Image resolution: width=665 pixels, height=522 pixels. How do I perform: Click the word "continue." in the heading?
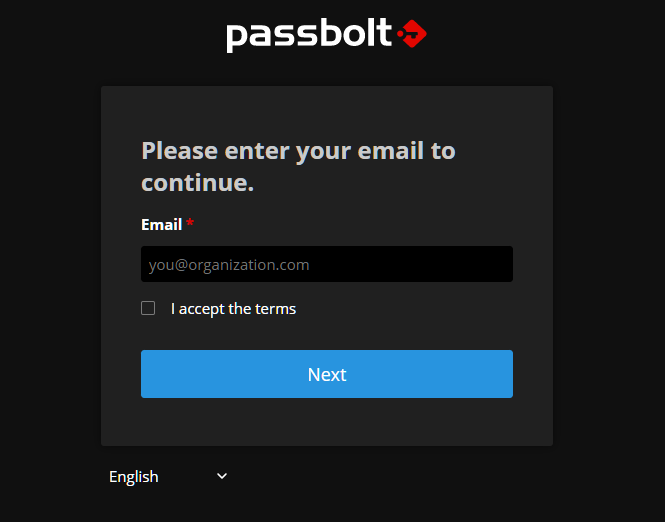[x=198, y=183]
